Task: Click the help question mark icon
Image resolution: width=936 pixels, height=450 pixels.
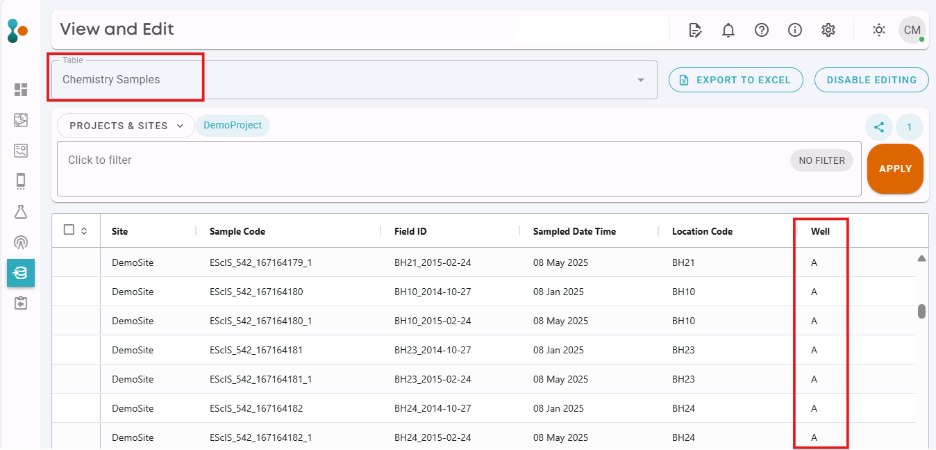Action: click(x=761, y=30)
